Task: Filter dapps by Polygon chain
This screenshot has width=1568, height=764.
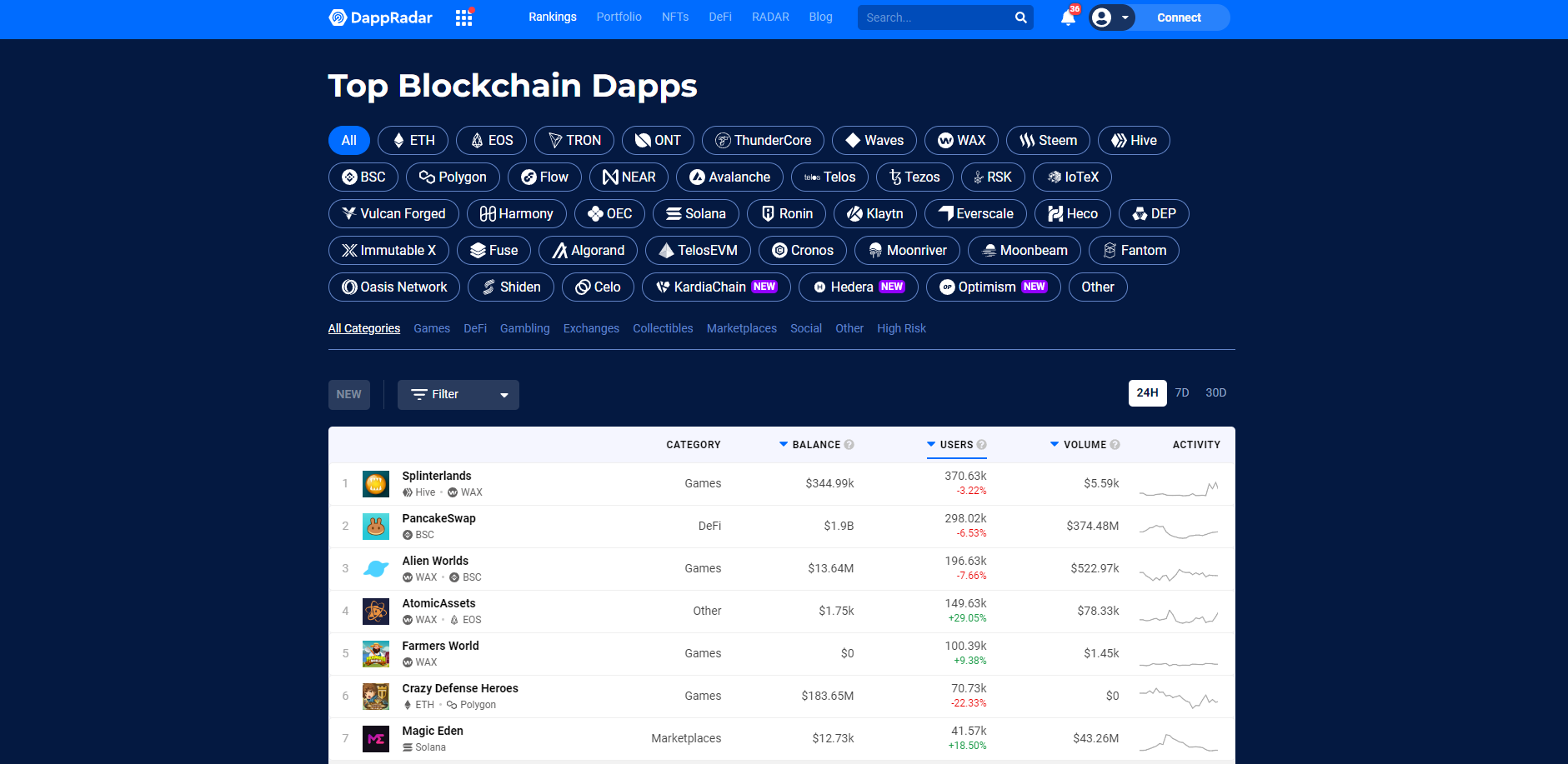Action: [453, 177]
